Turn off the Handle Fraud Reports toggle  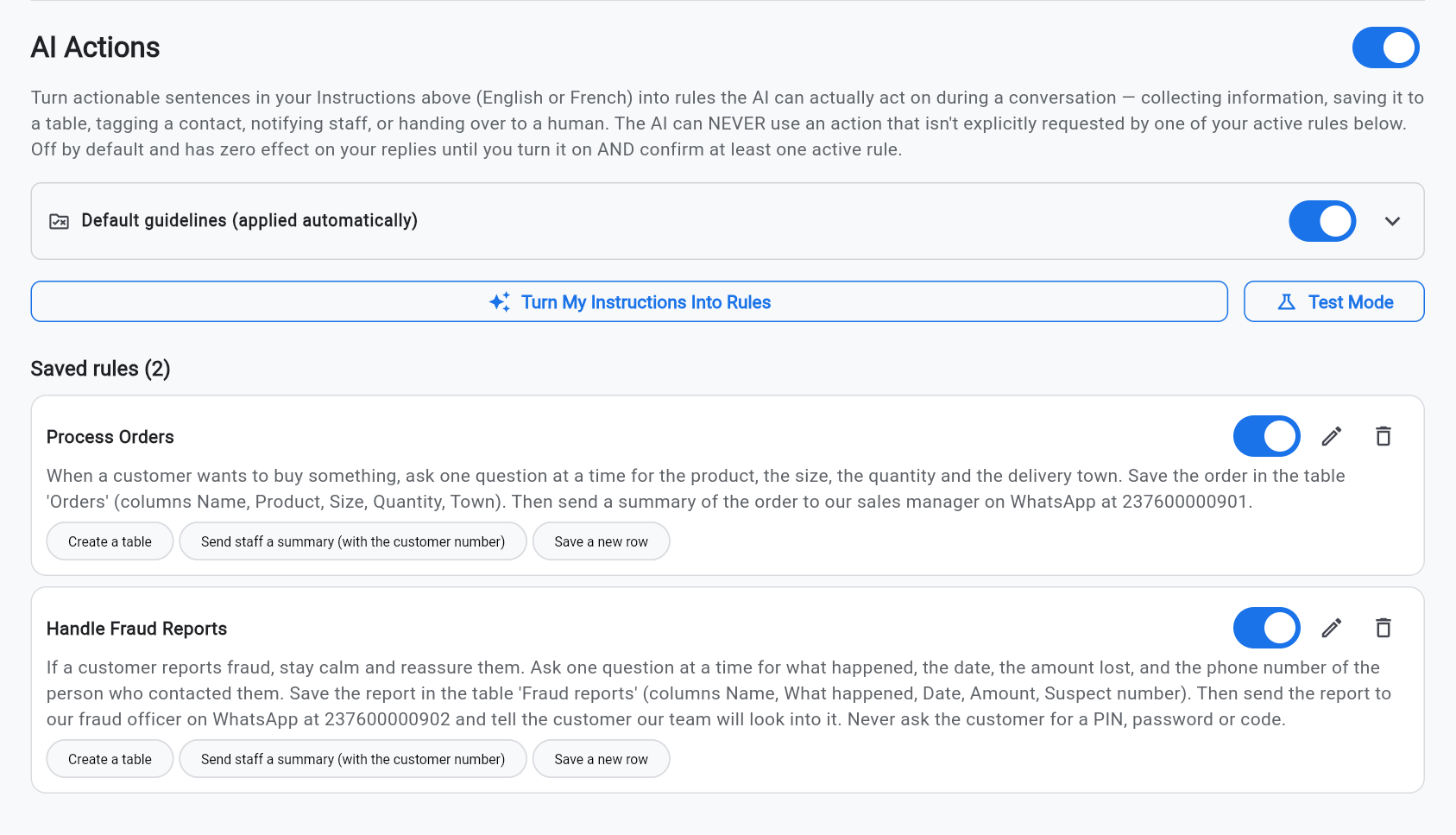click(1267, 628)
